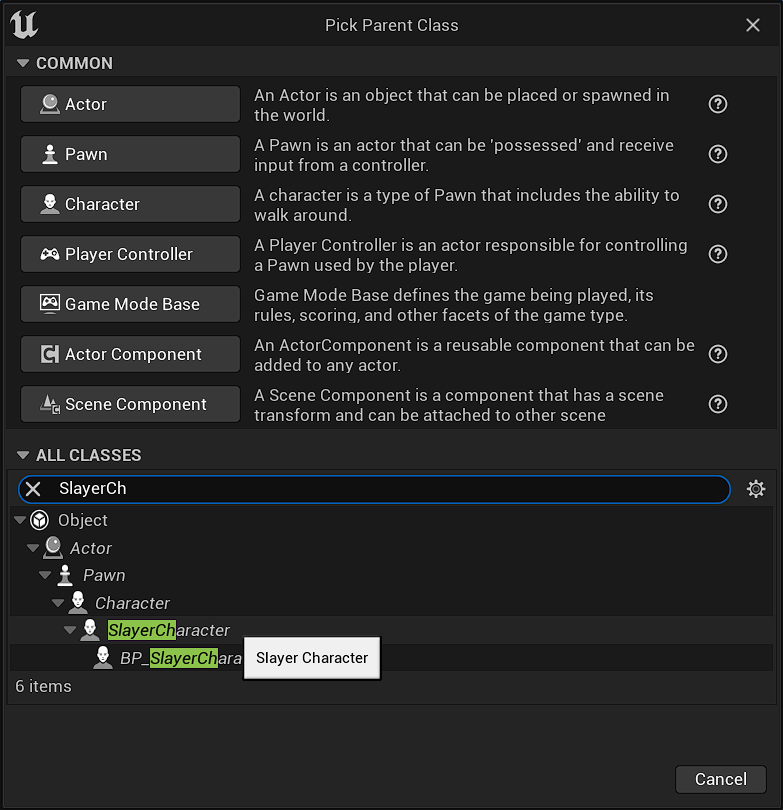Clear the SlayerCh search text
The height and width of the screenshot is (810, 783).
click(x=33, y=489)
